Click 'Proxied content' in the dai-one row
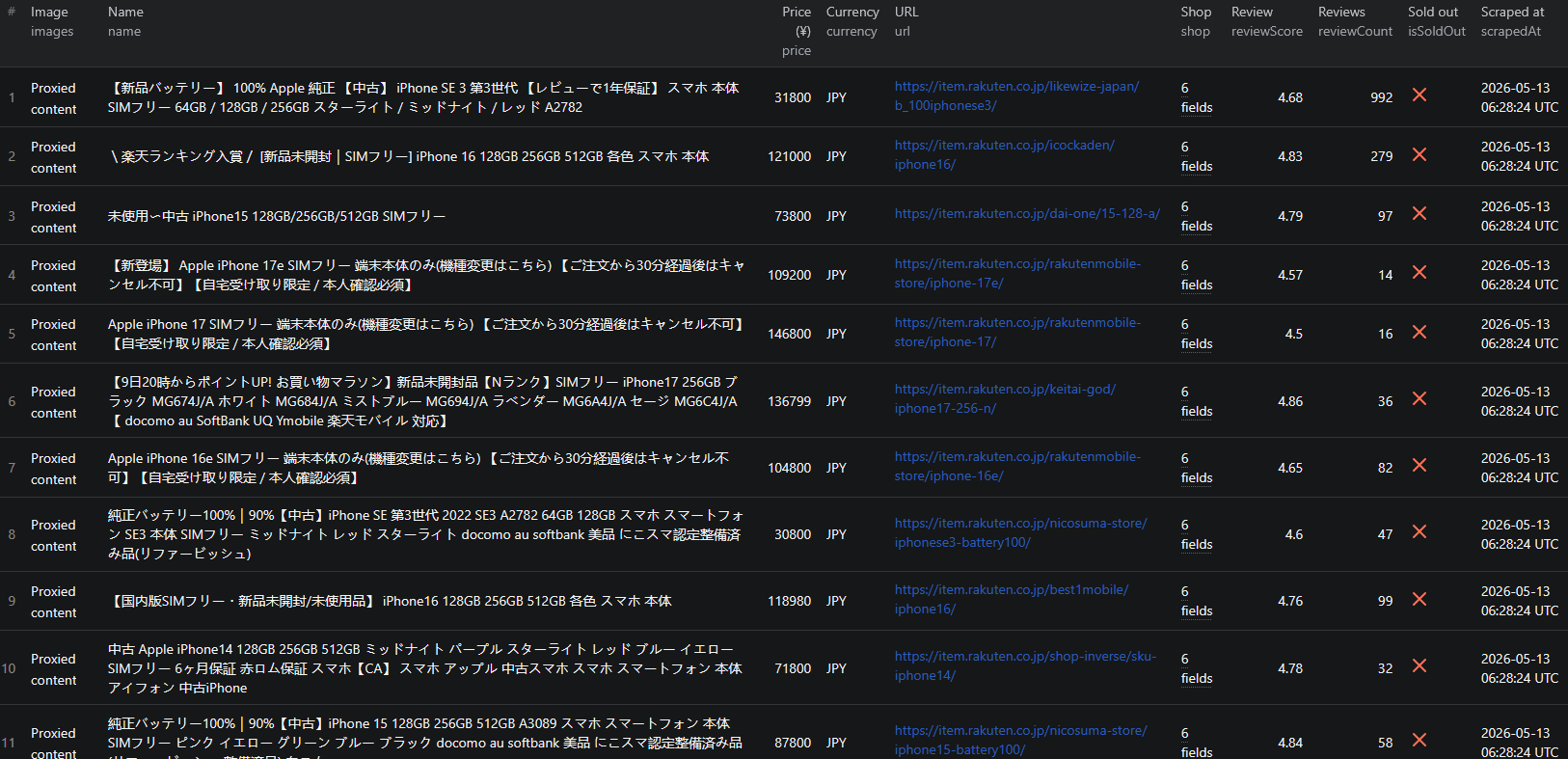1568x759 pixels. click(x=53, y=217)
